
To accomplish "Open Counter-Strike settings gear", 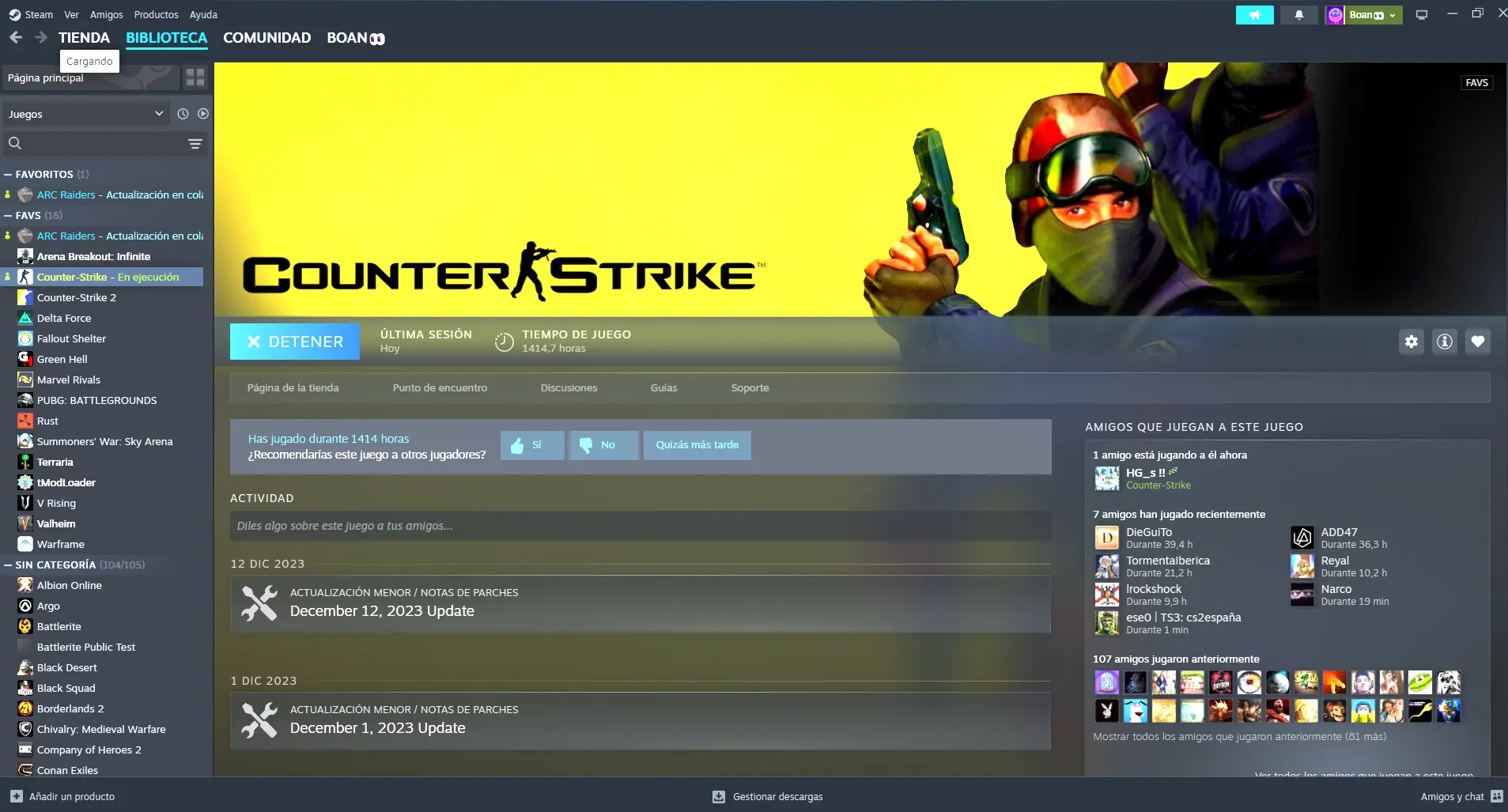I will pyautogui.click(x=1412, y=342).
